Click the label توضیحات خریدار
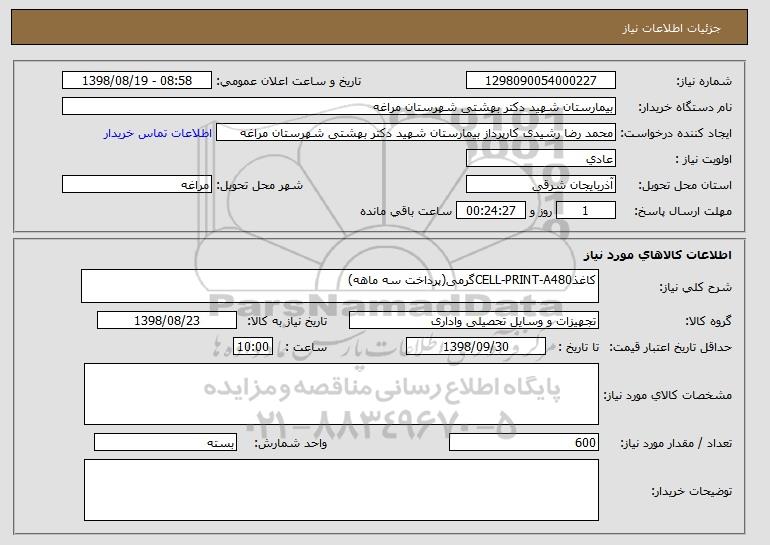The width and height of the screenshot is (770, 545). (691, 491)
